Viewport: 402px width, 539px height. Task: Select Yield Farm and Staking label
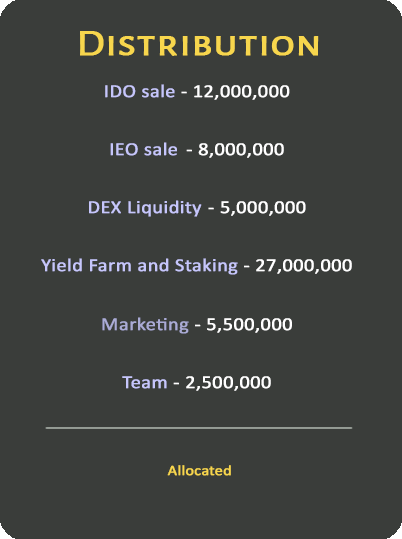(139, 266)
